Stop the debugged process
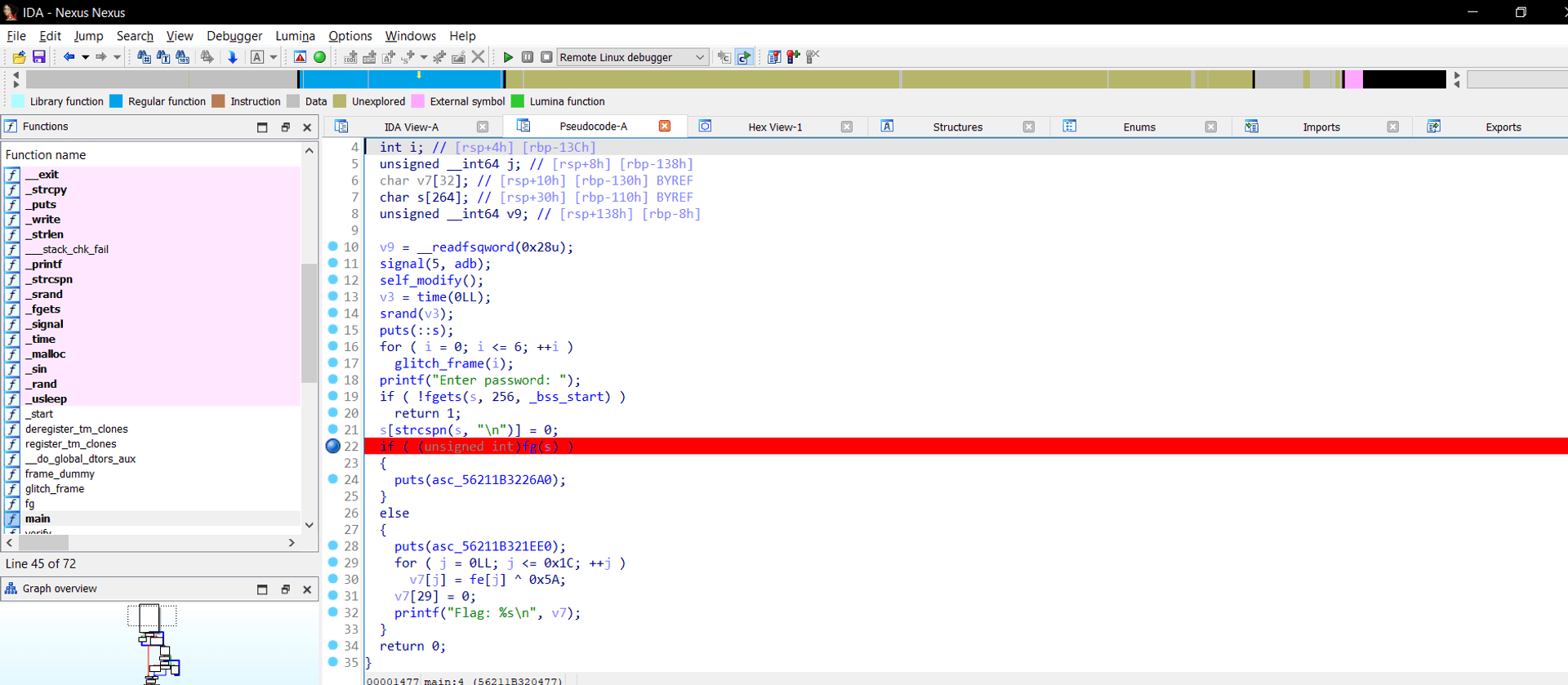 (546, 57)
